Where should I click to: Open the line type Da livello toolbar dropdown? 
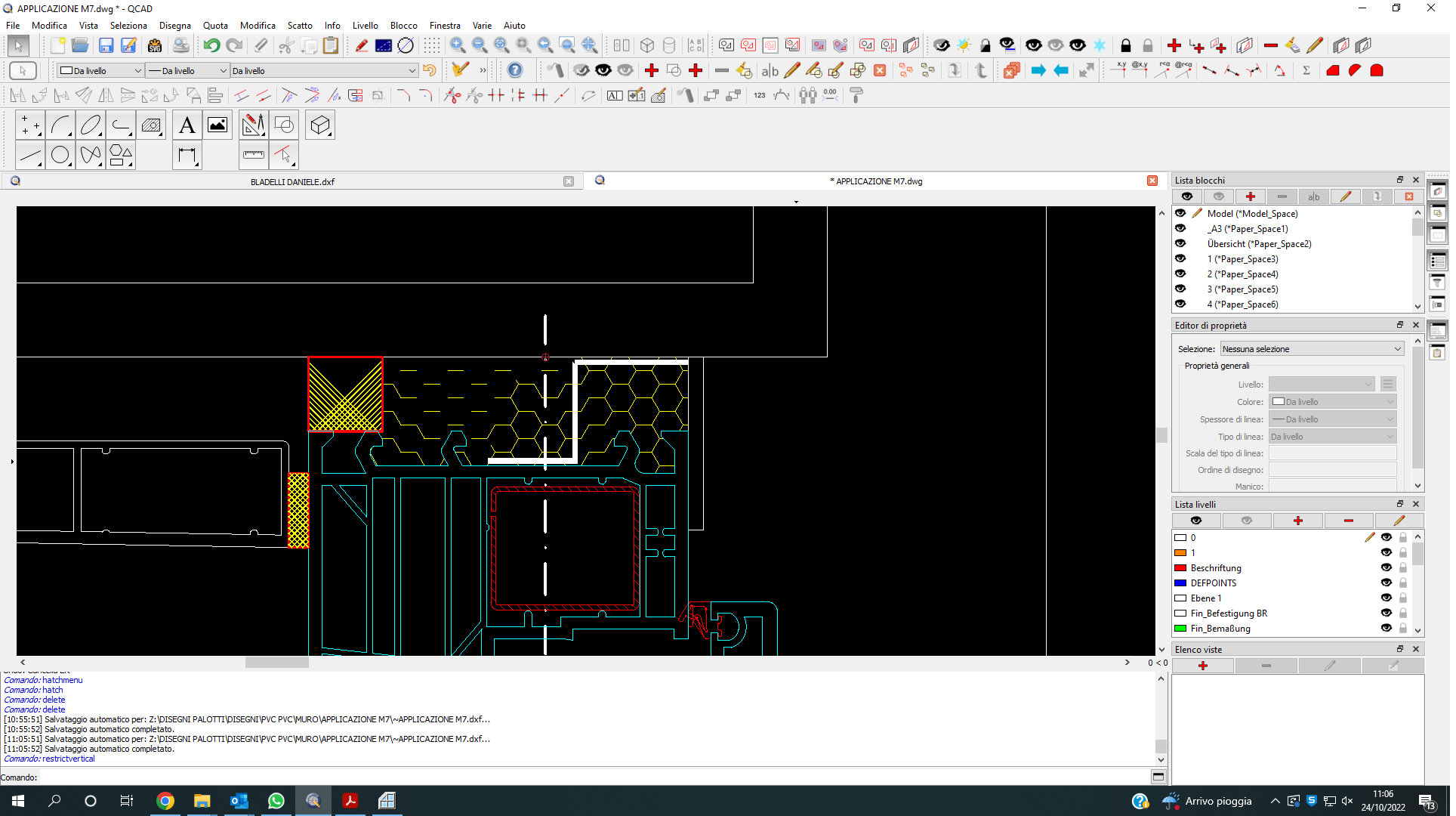coord(324,70)
